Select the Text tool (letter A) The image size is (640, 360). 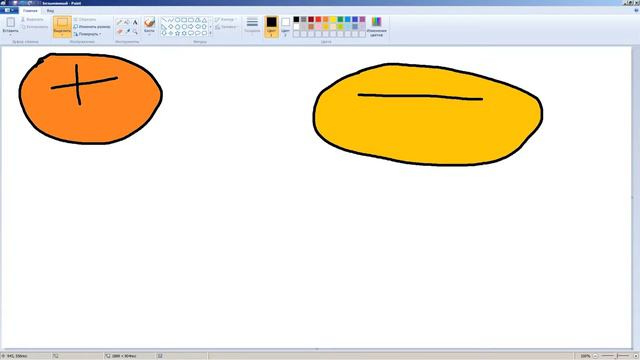point(135,22)
